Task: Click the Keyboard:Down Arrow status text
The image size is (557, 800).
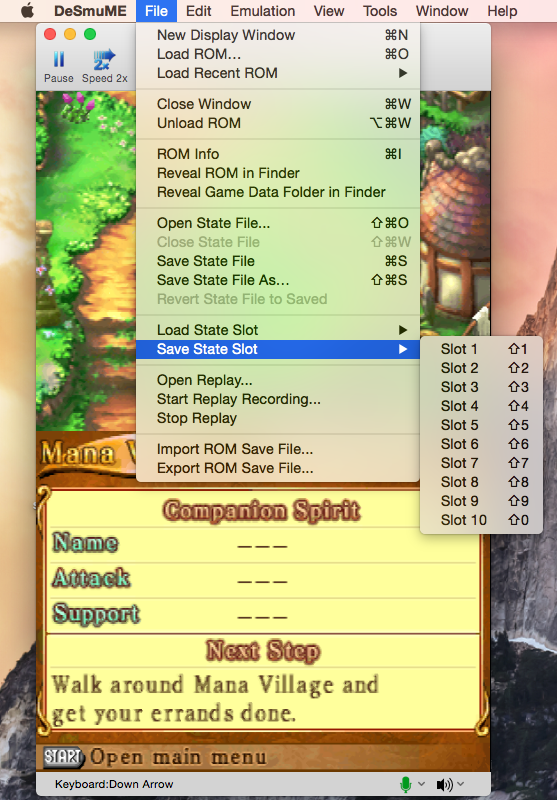Action: (114, 784)
